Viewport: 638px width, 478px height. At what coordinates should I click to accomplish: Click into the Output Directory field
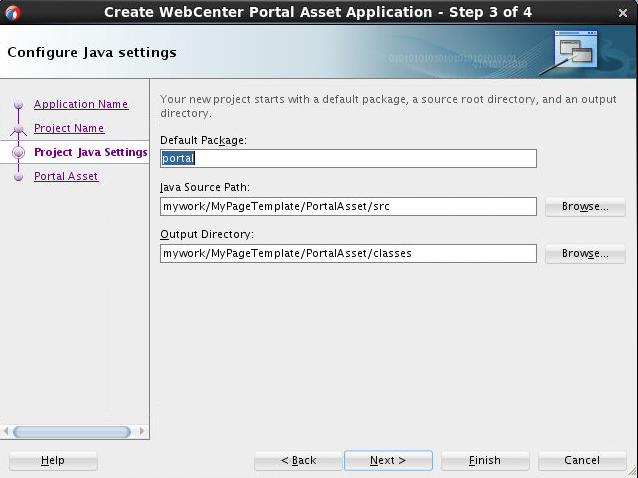(x=348, y=253)
